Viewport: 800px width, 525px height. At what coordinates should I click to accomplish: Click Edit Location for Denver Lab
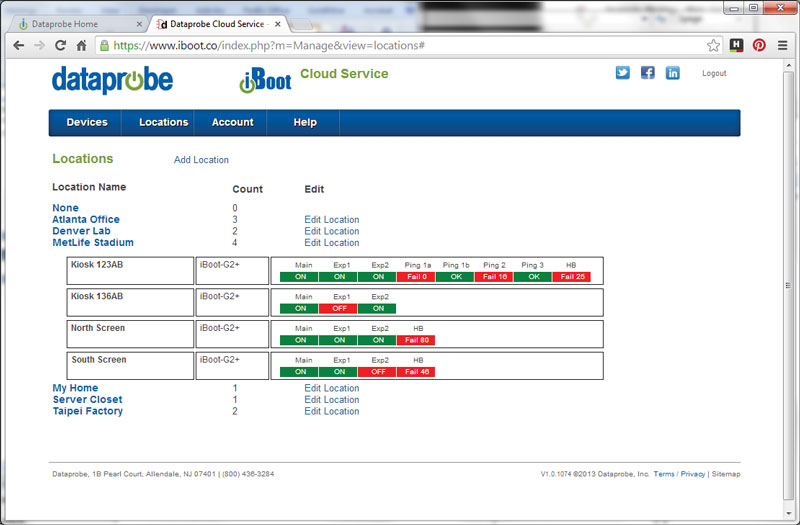click(331, 231)
